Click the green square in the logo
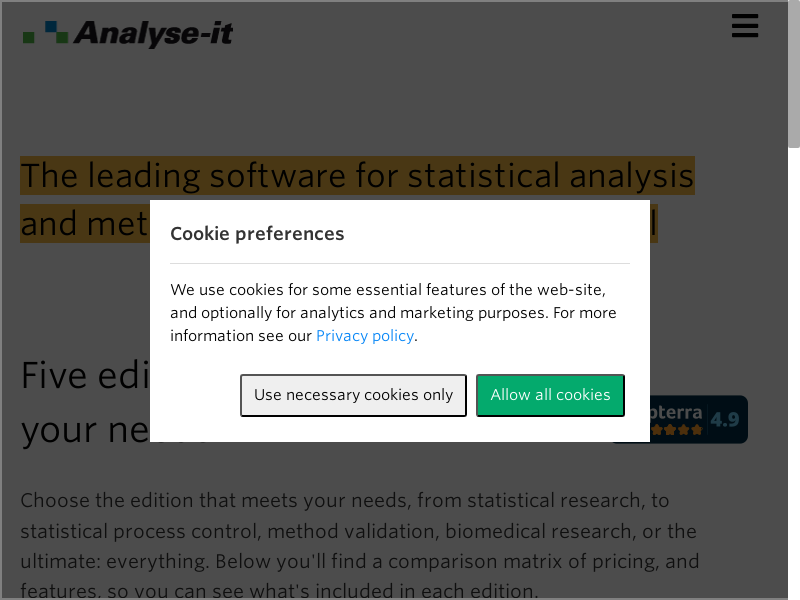Viewport: 800px width, 600px height. (29, 38)
